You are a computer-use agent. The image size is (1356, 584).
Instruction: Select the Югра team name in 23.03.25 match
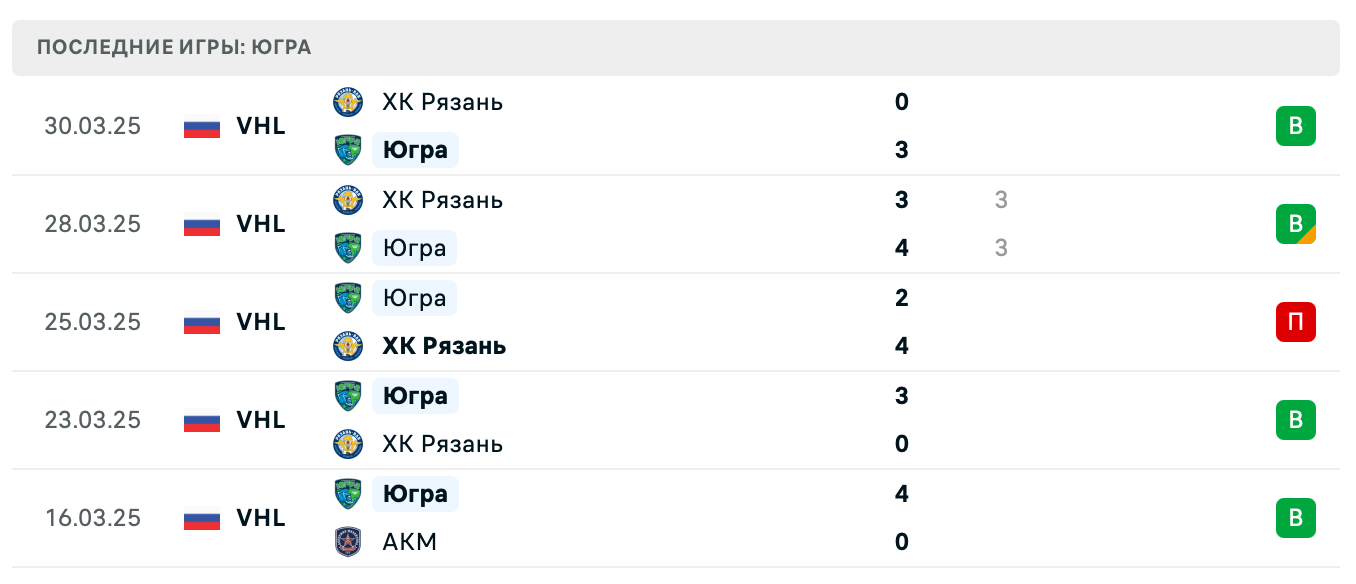tap(415, 396)
